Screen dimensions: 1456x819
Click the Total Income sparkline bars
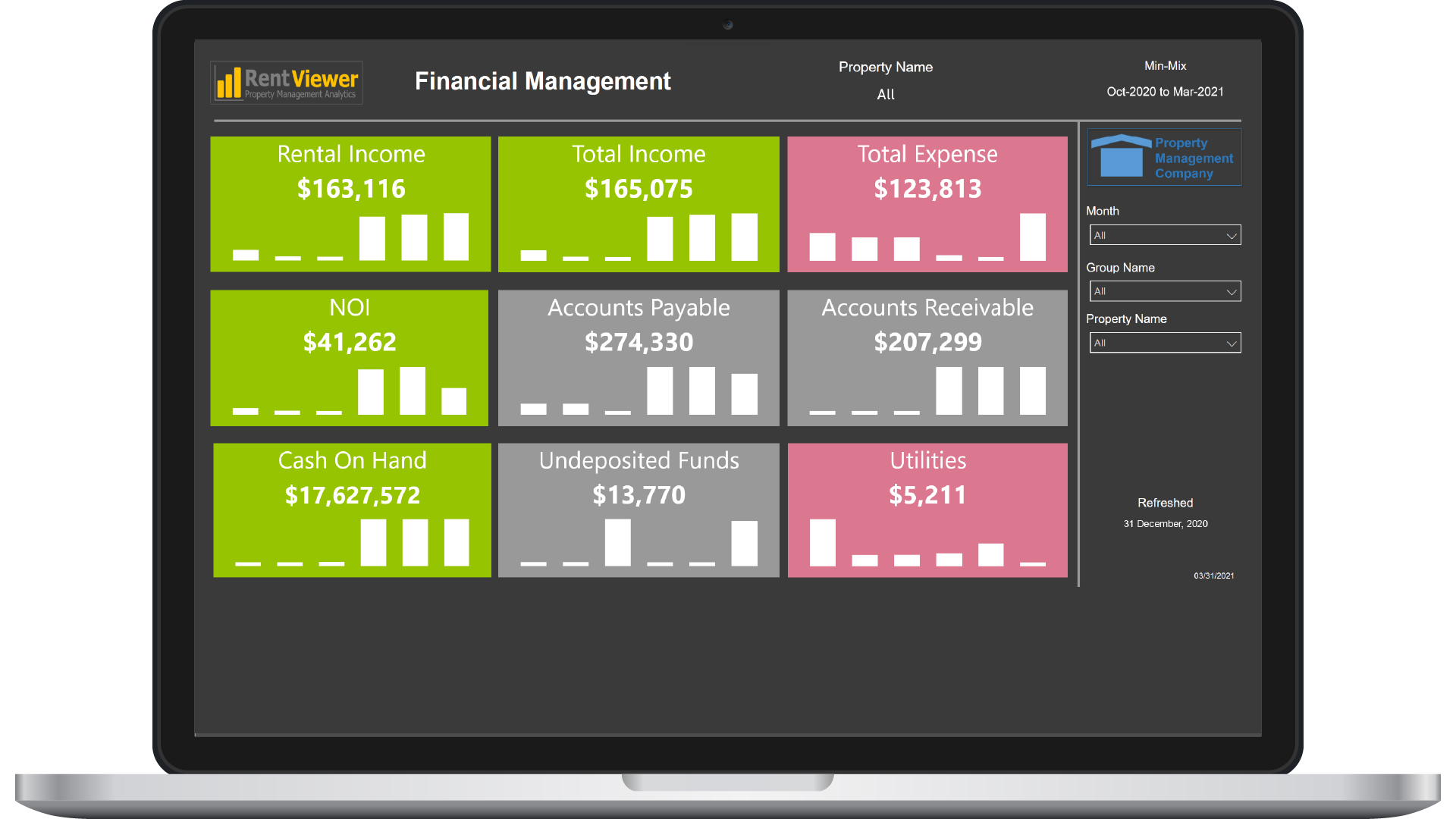pyautogui.click(x=639, y=239)
